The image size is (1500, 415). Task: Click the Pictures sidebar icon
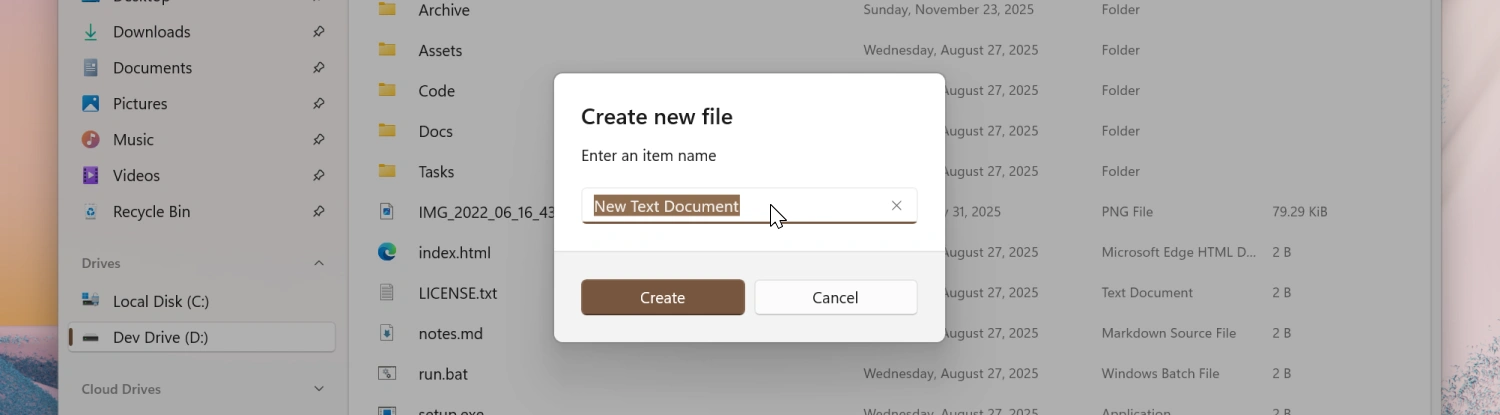click(91, 104)
